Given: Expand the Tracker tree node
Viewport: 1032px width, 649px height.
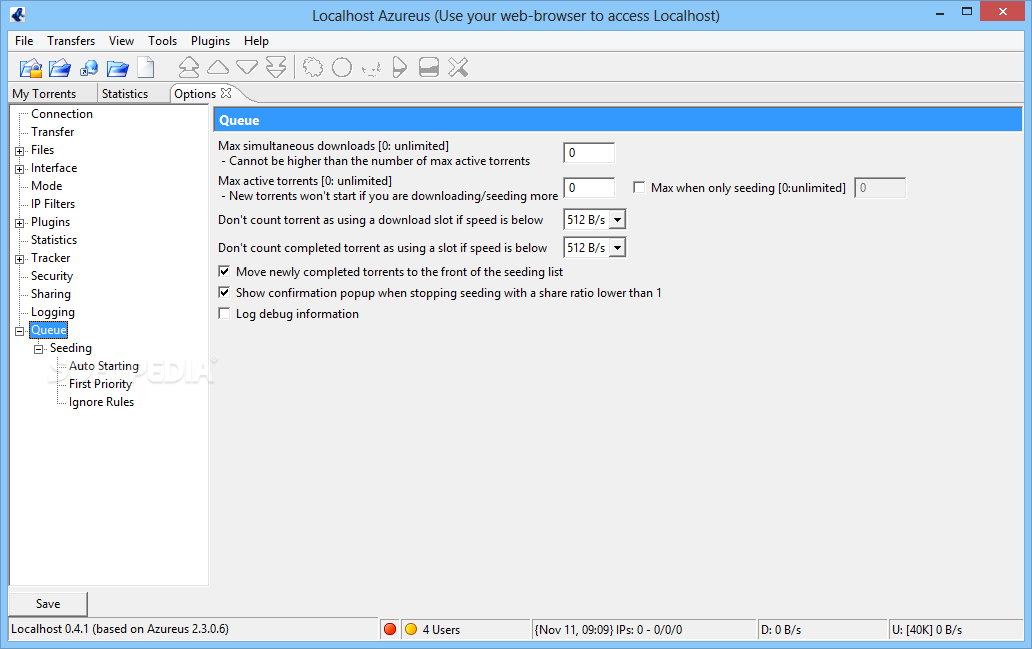Looking at the screenshot, I should [20, 259].
